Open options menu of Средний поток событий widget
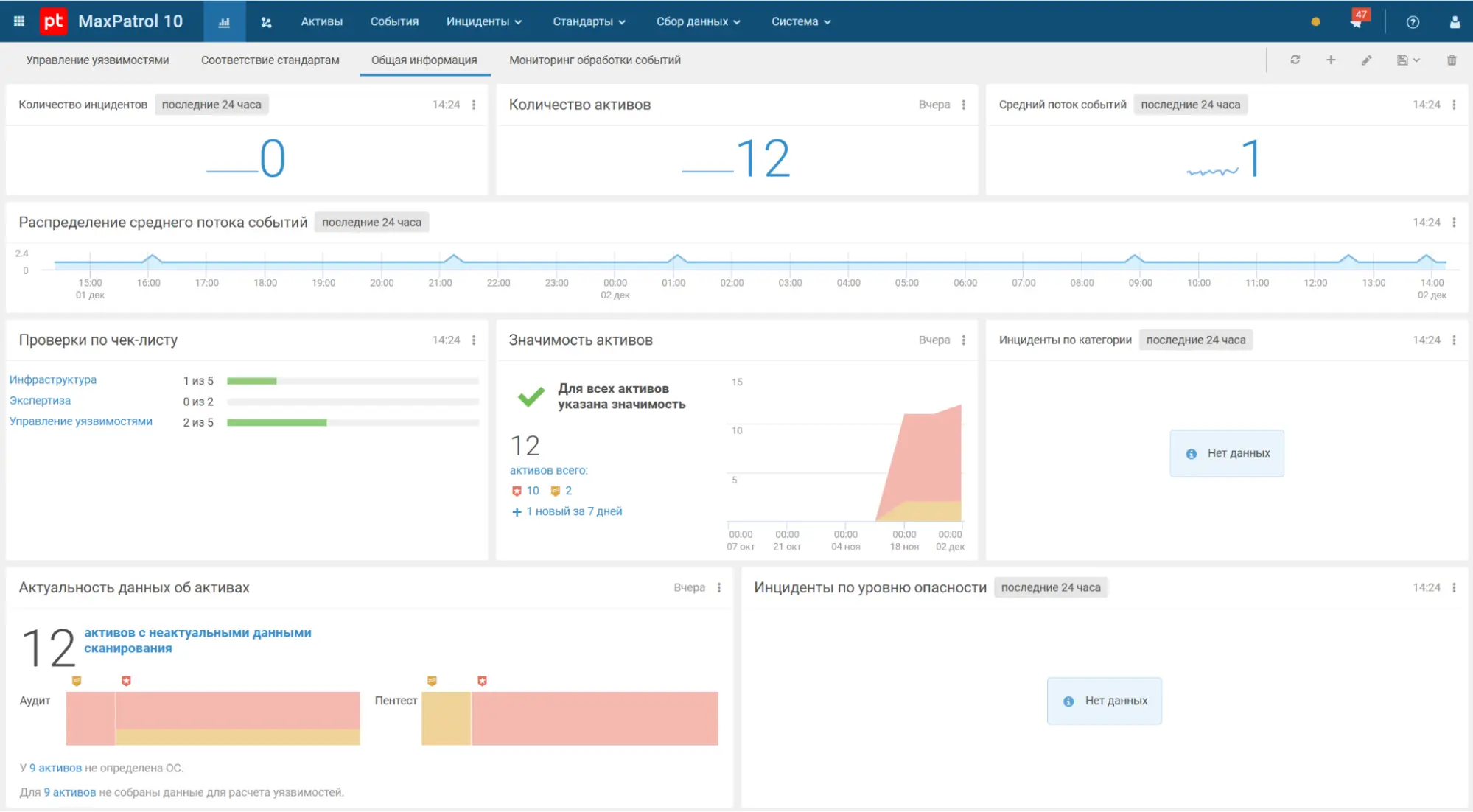The height and width of the screenshot is (812, 1473). [x=1454, y=105]
